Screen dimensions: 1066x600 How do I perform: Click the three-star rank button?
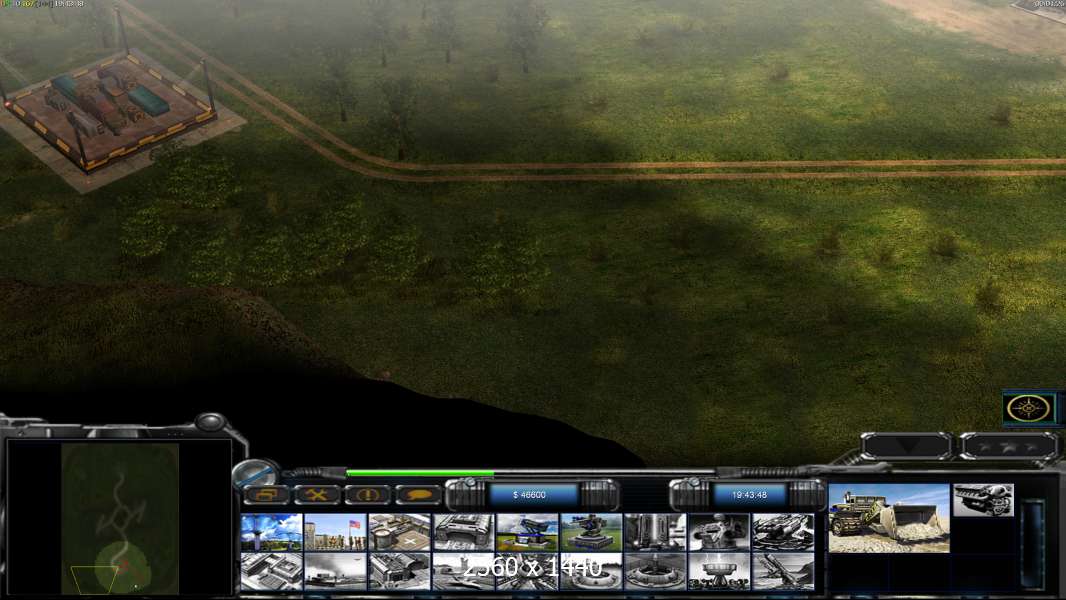[x=1009, y=446]
